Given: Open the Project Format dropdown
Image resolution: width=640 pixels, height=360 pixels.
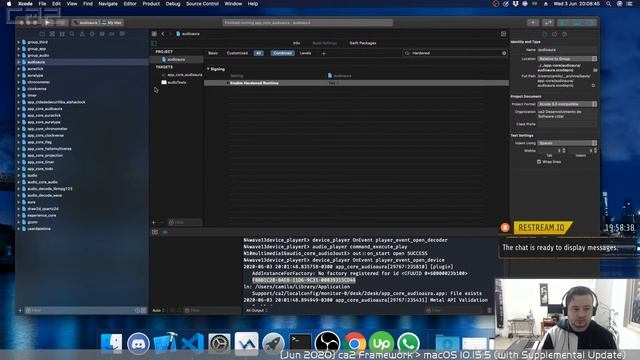Looking at the screenshot, I should 567,104.
